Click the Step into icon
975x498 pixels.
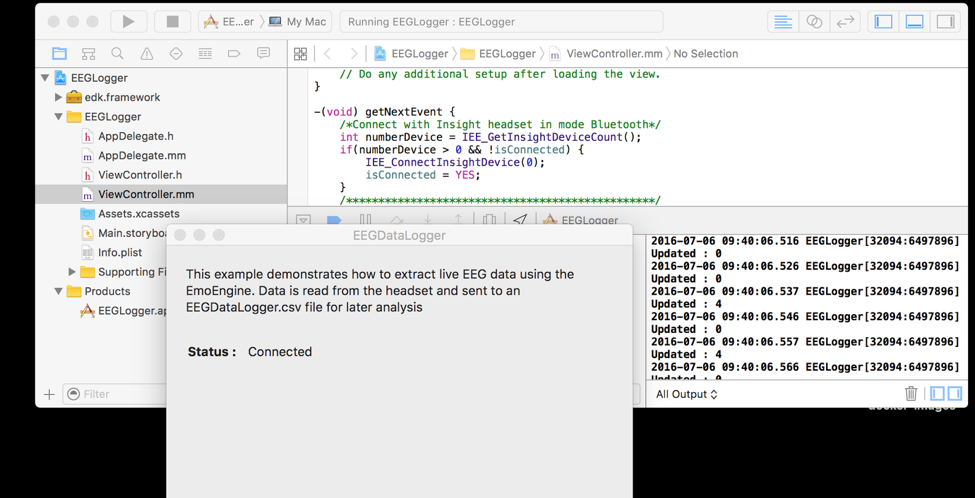click(428, 220)
